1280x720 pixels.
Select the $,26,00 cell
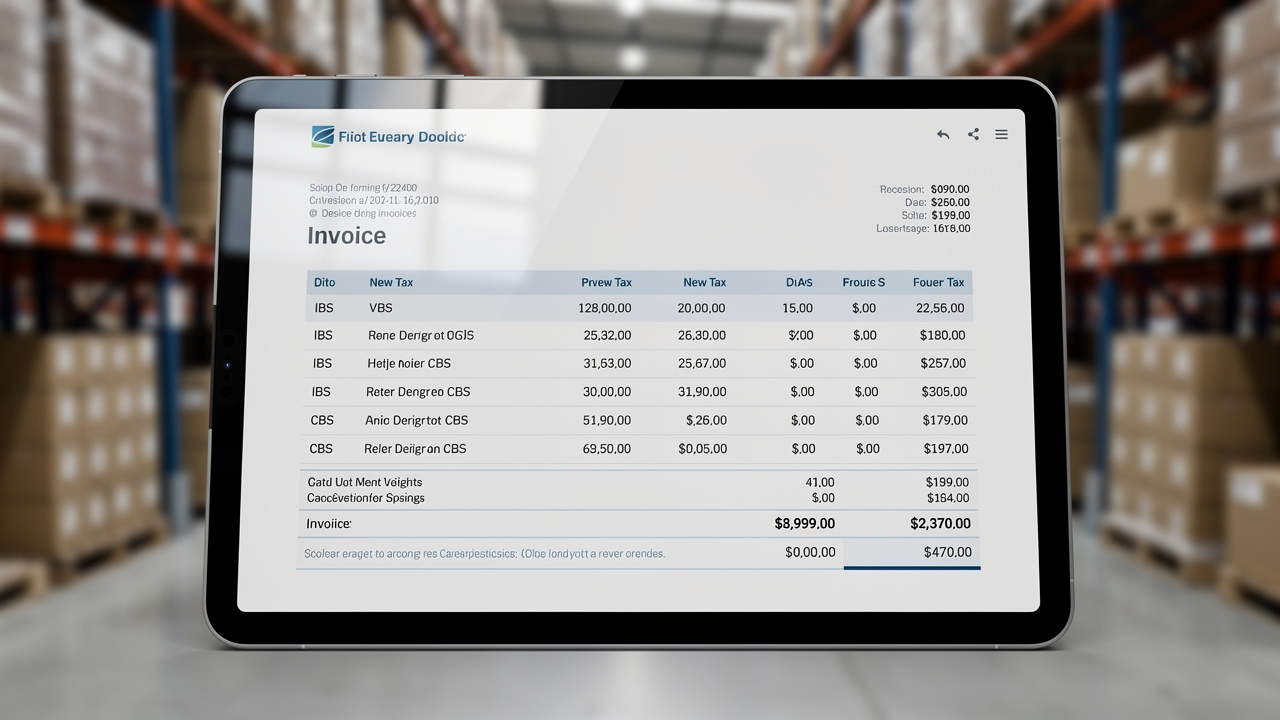point(706,420)
